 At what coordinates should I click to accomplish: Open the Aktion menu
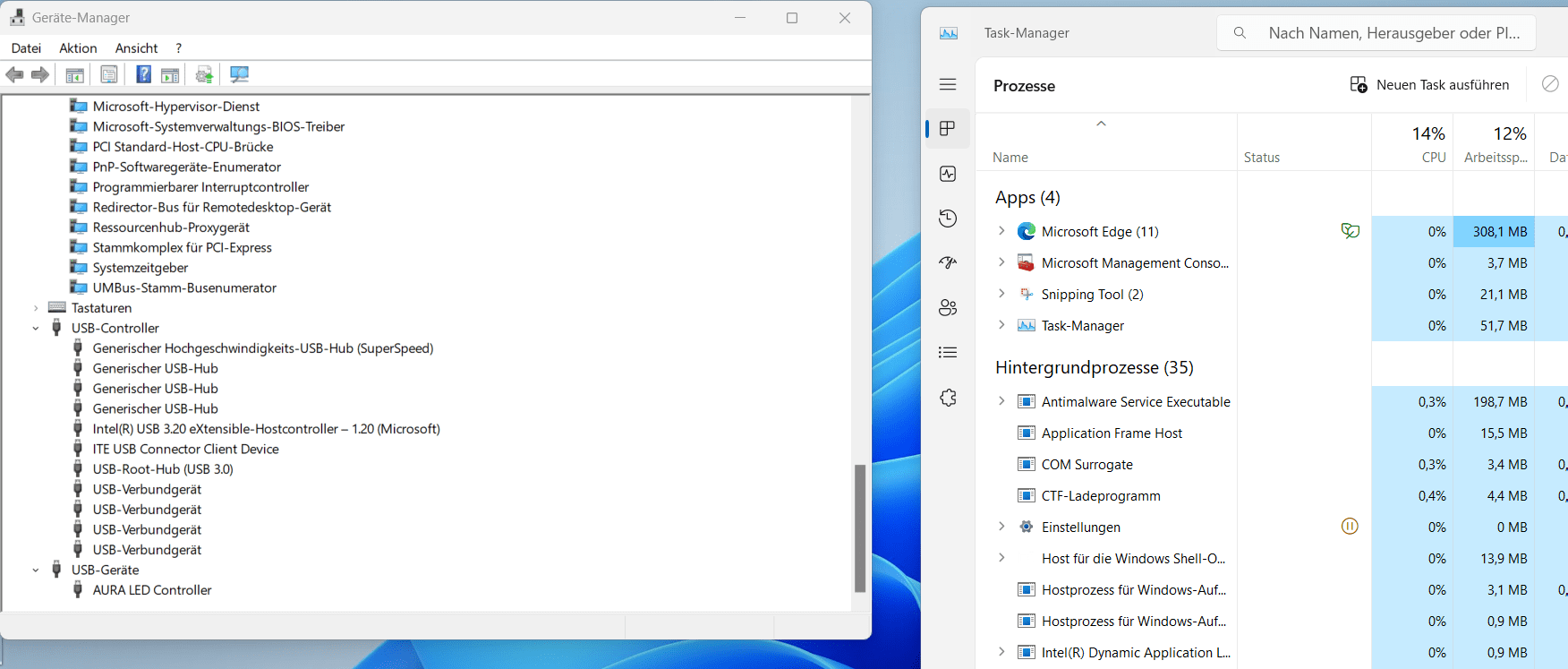[x=78, y=48]
